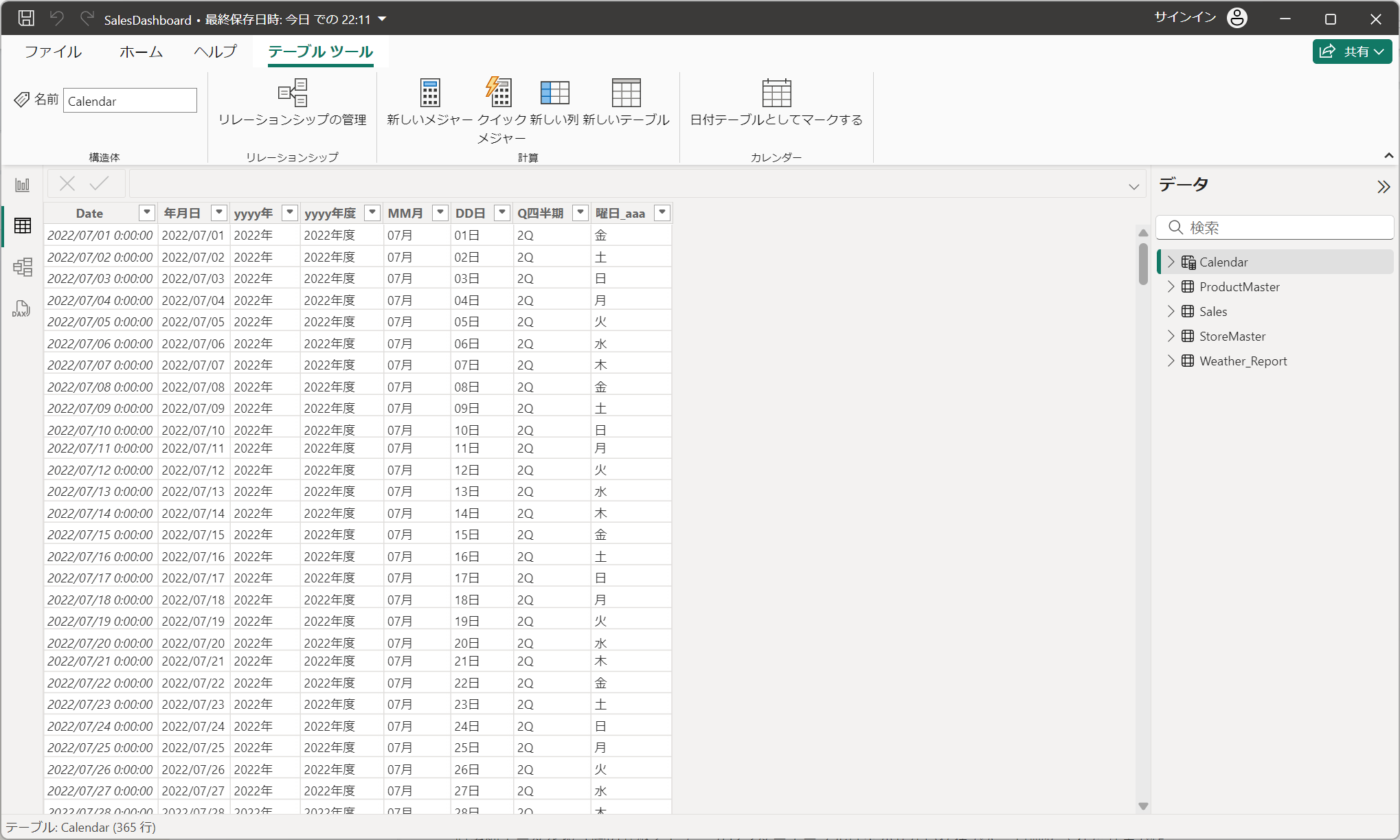1400x840 pixels.
Task: Switch to Model view icon
Action: [22, 266]
